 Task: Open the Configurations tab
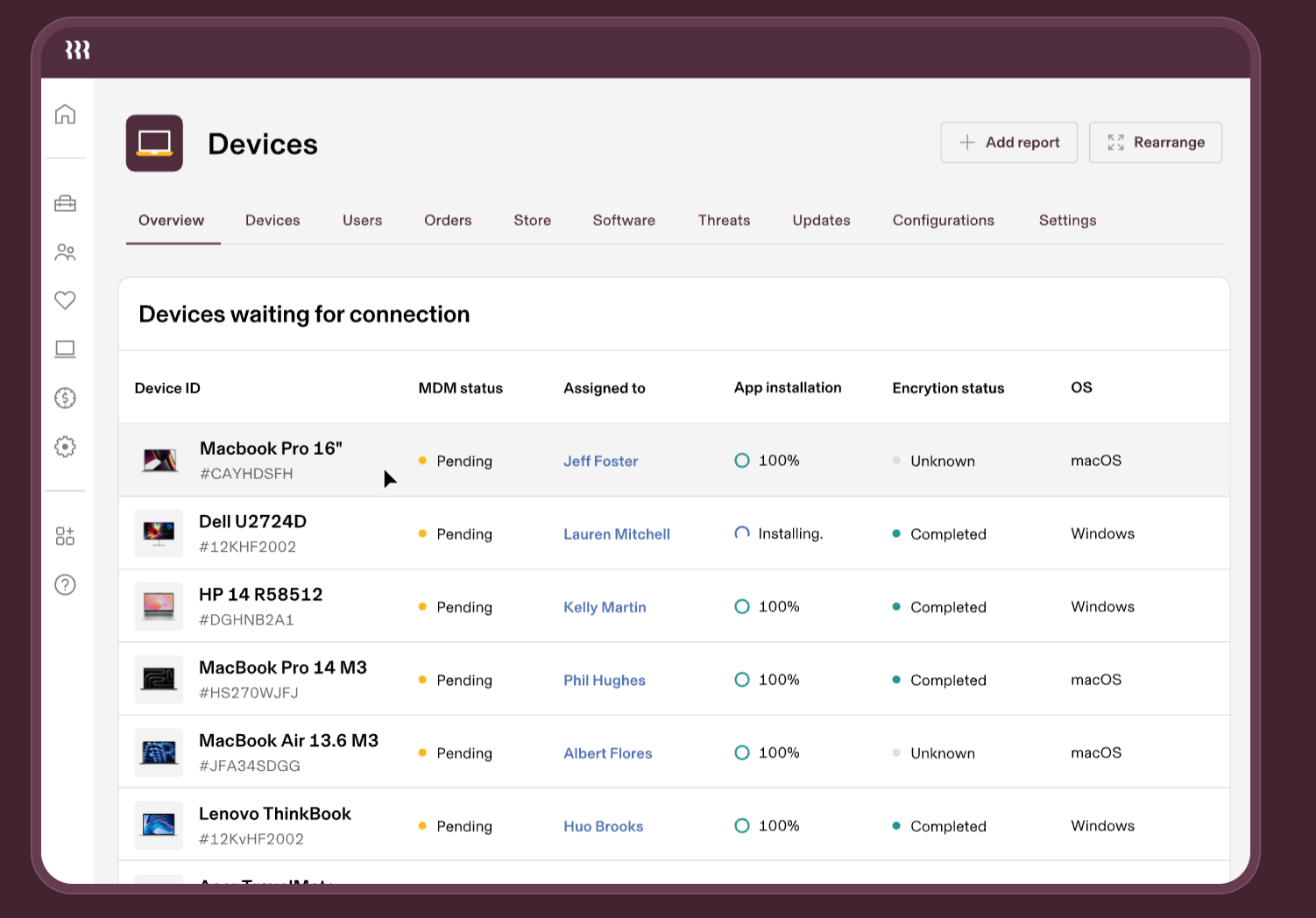[x=943, y=220]
